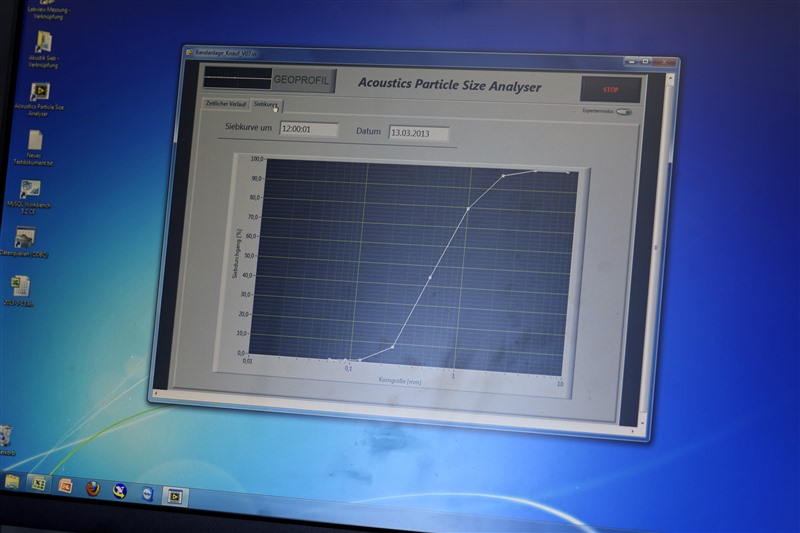This screenshot has height=533, width=800.
Task: Toggle the Expertenmodus switch
Action: pyautogui.click(x=623, y=112)
